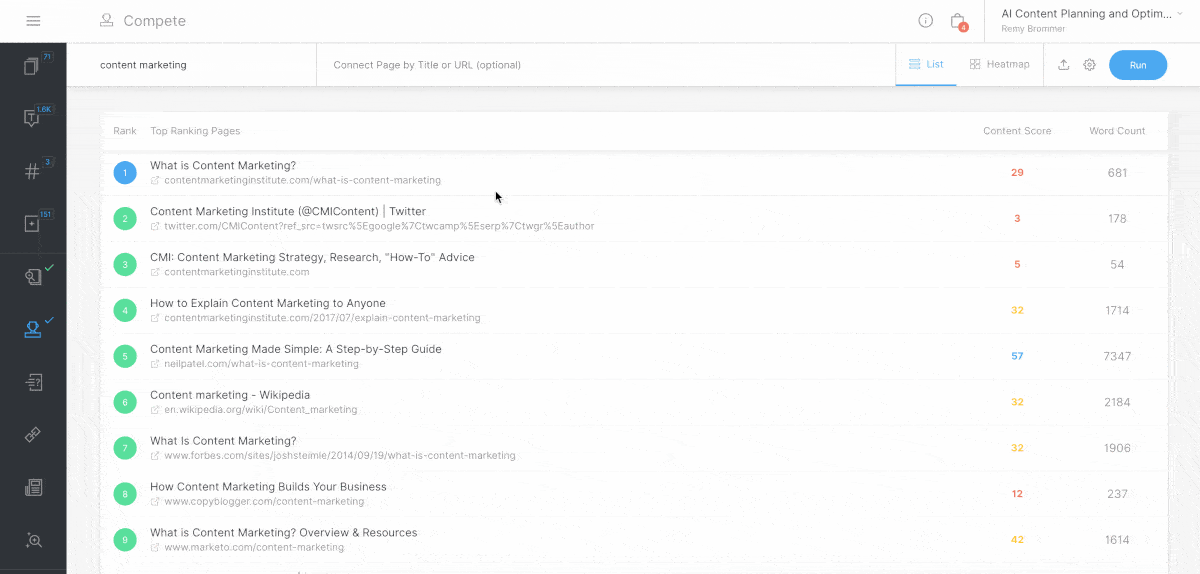
Task: Open the pages inventory icon with 71 badge
Action: (32, 66)
